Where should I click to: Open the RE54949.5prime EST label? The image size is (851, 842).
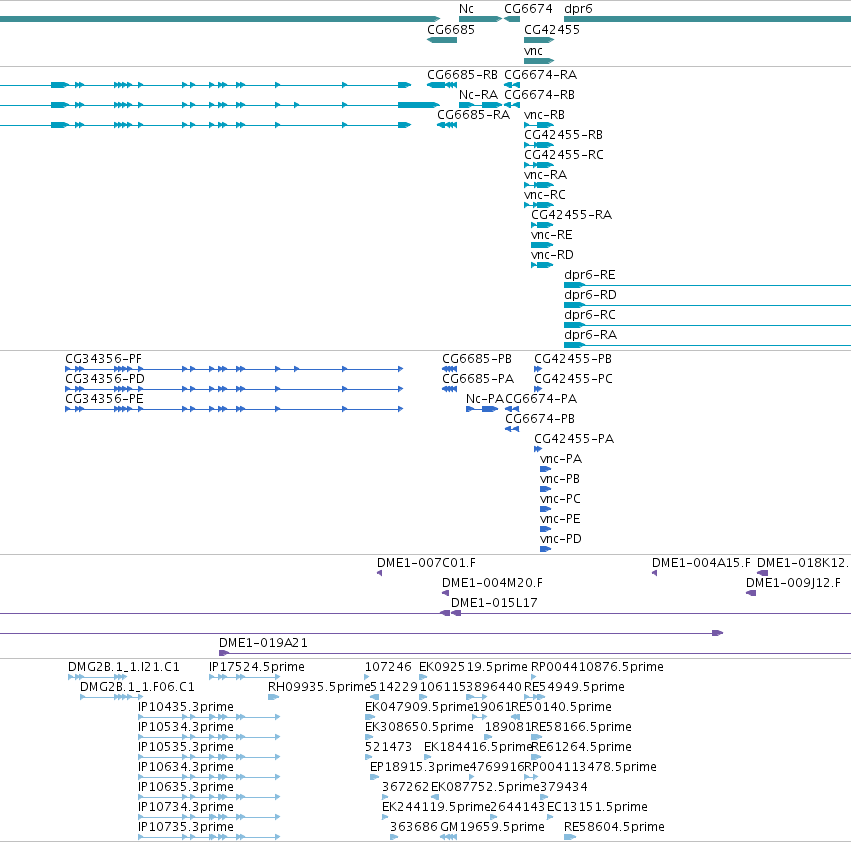coord(574,687)
